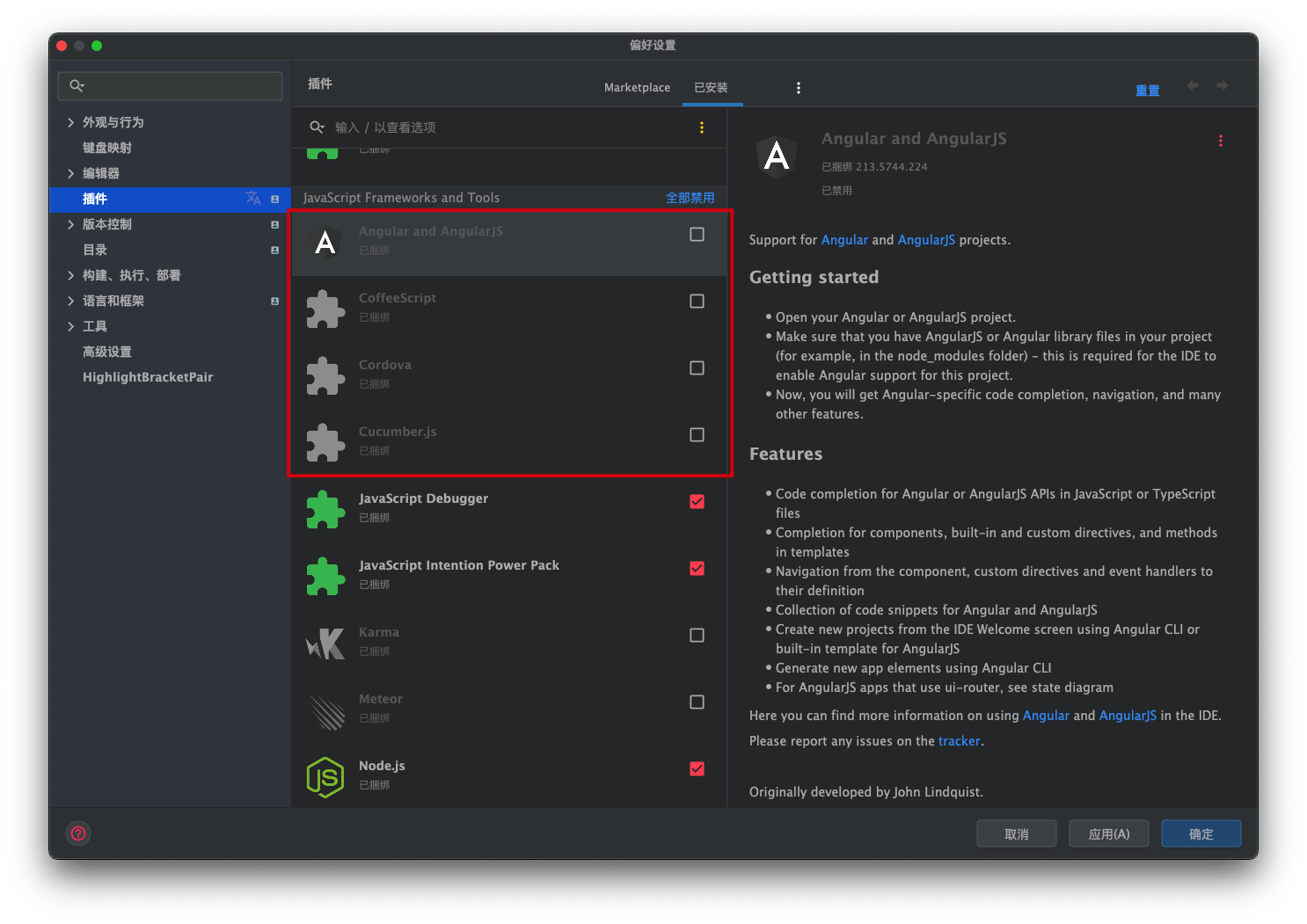This screenshot has height=924, width=1307.
Task: Expand the 版本控制 settings section
Action: click(70, 224)
